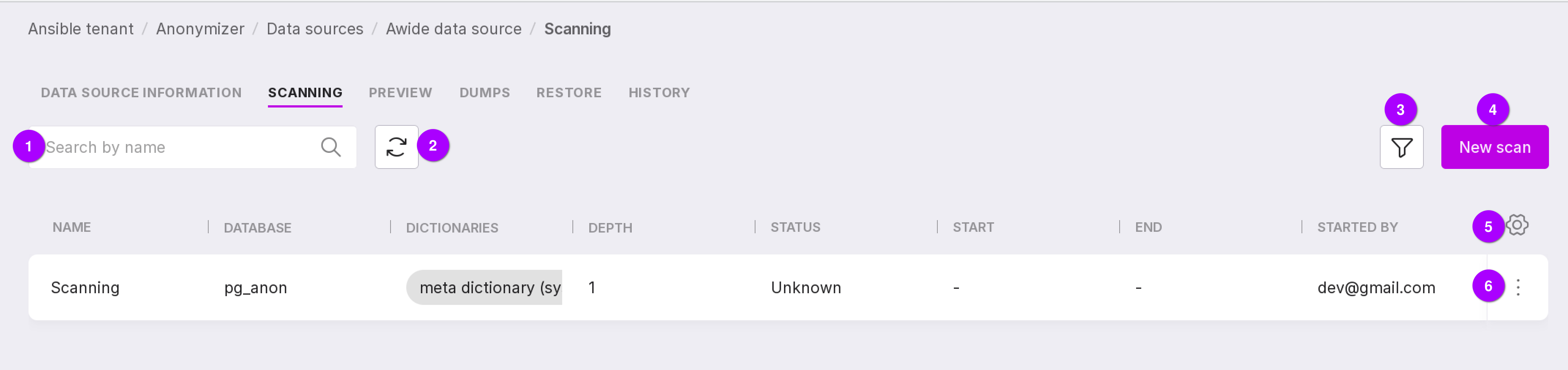This screenshot has height=370, width=1568.
Task: Navigate to Ansible tenant breadcrumb
Action: (x=81, y=29)
